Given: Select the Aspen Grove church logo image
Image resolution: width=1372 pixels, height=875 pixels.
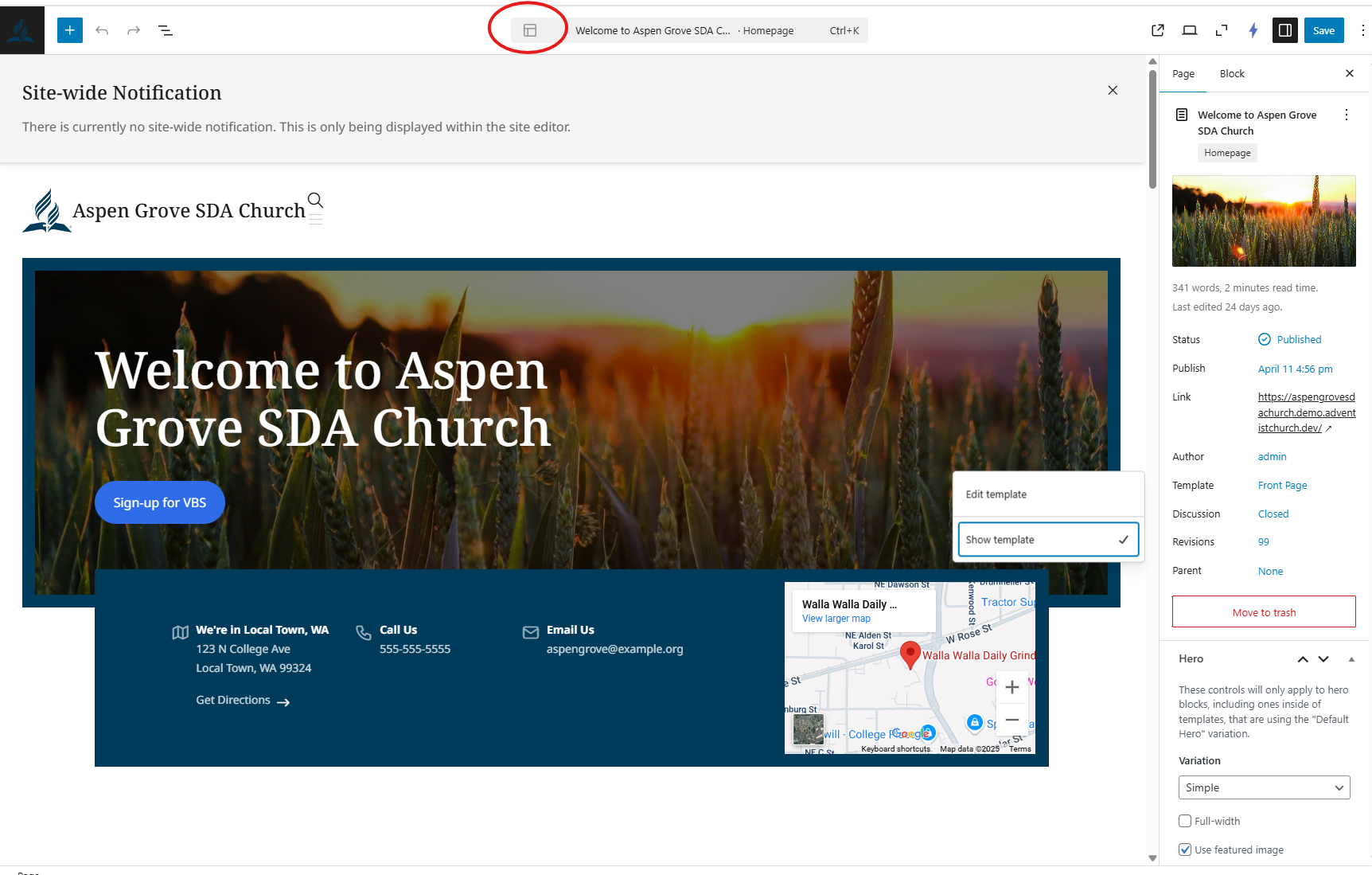Looking at the screenshot, I should point(47,210).
